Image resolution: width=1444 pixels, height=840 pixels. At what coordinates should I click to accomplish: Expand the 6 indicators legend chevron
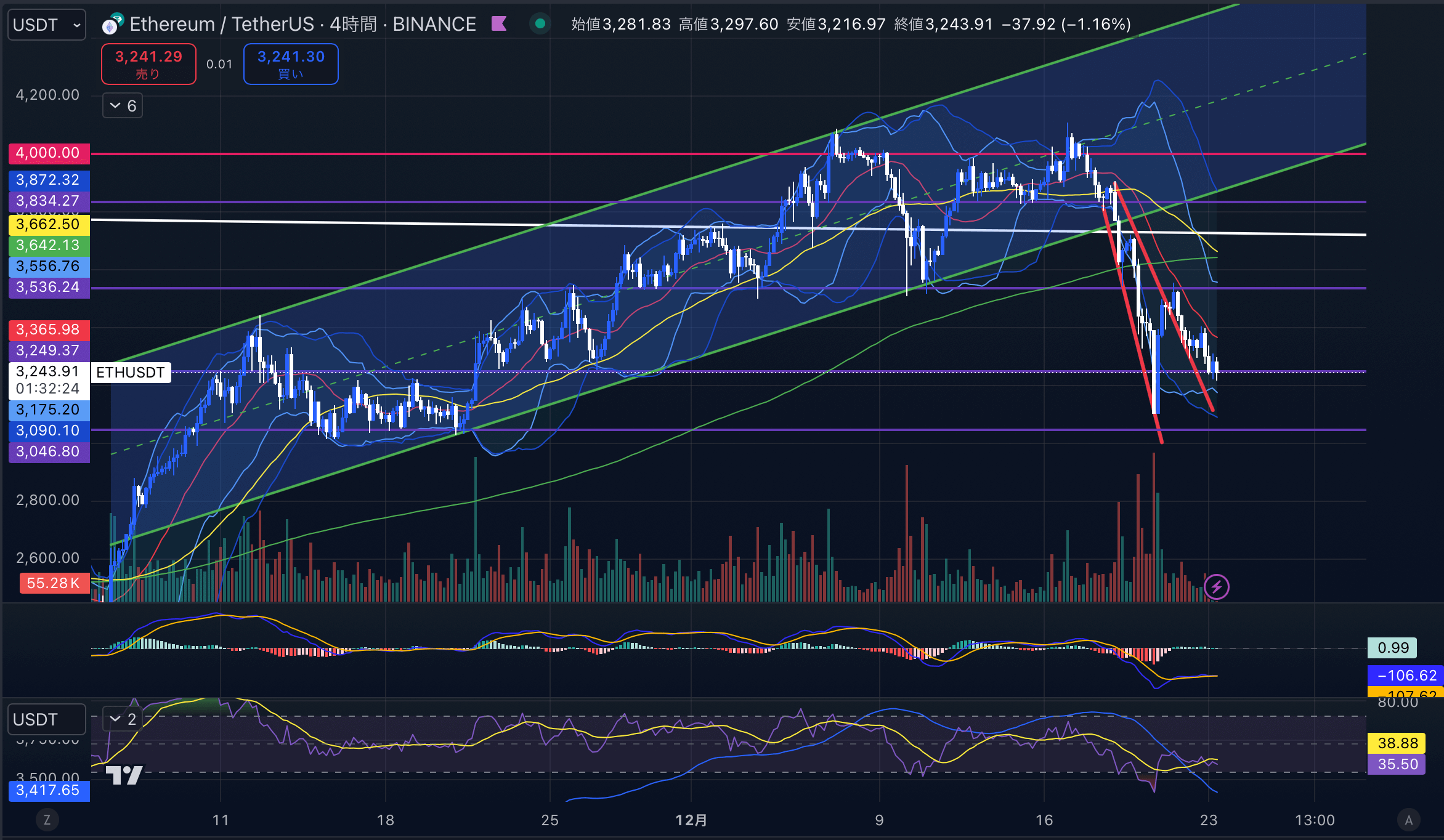(123, 106)
